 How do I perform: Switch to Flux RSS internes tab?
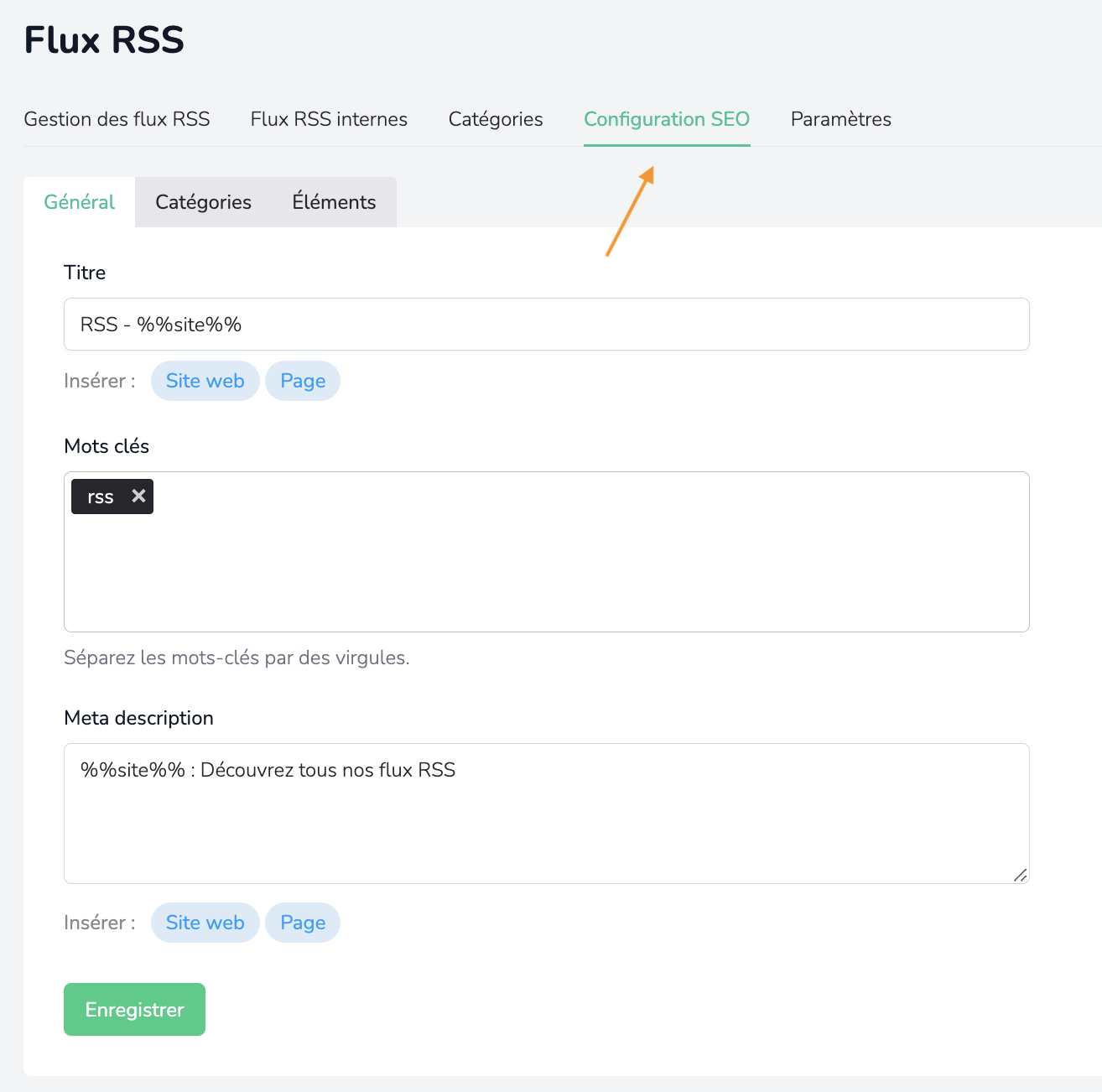[329, 119]
